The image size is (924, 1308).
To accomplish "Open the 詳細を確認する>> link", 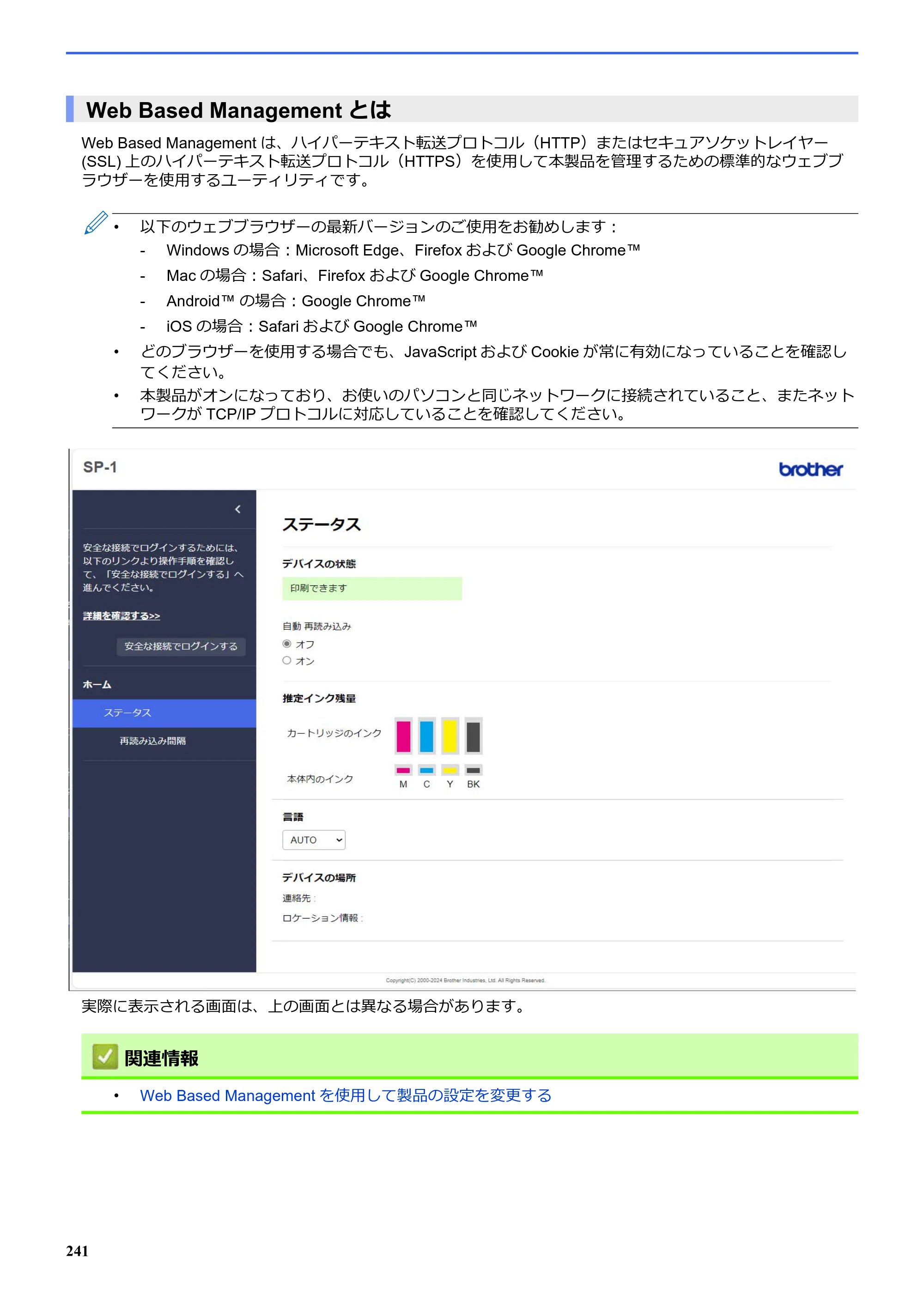I will [122, 616].
